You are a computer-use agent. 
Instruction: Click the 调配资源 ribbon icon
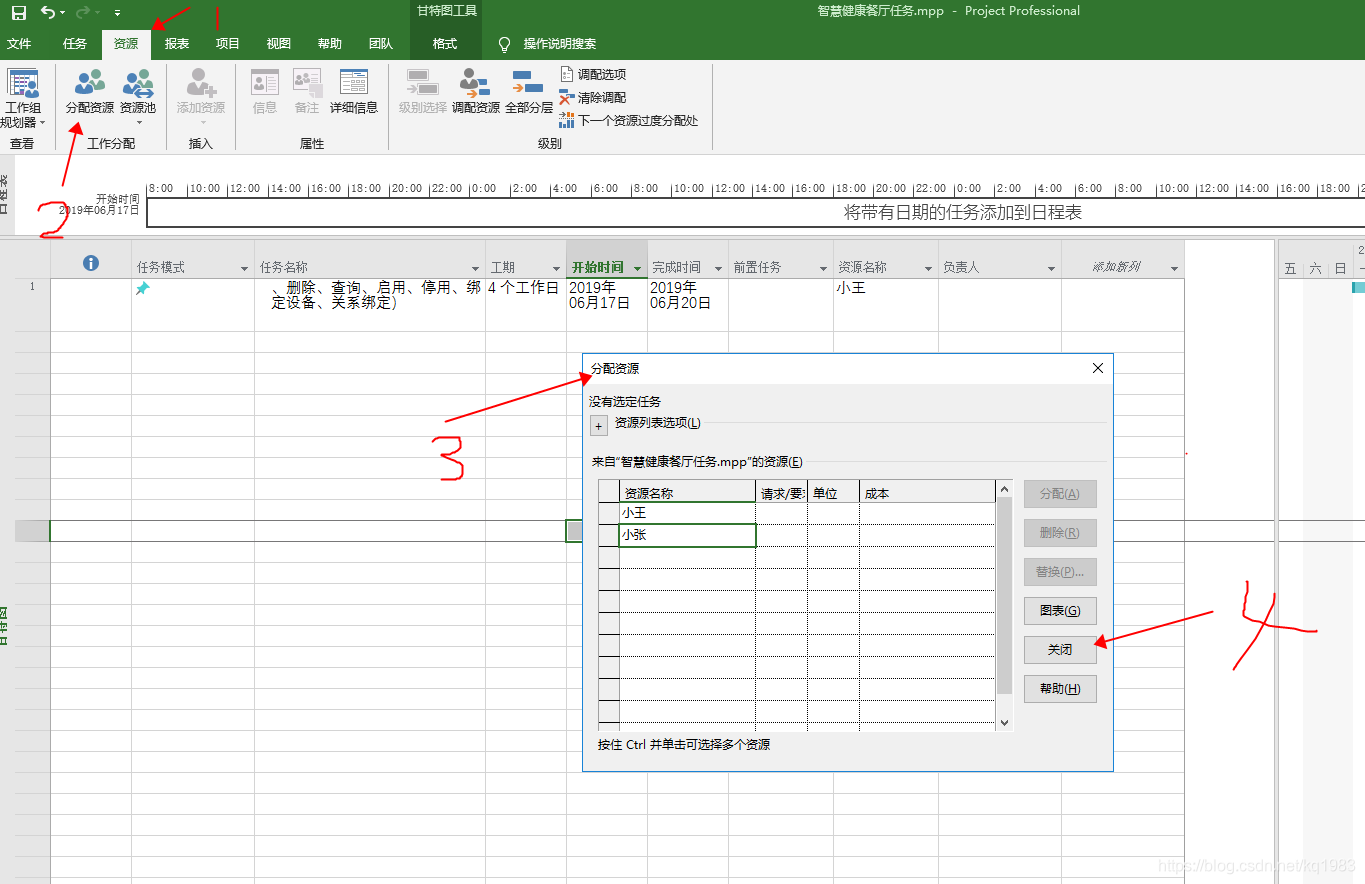pyautogui.click(x=475, y=92)
